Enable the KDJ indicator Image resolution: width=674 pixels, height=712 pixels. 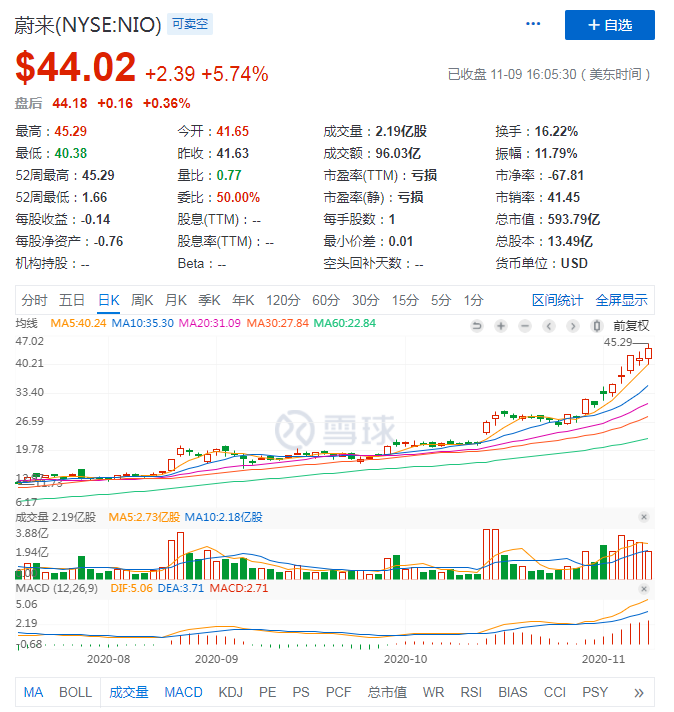coord(230,692)
